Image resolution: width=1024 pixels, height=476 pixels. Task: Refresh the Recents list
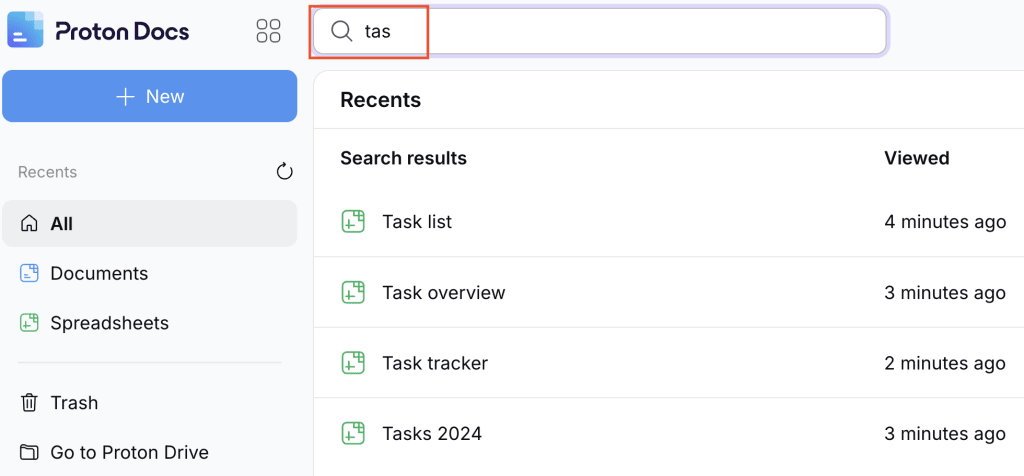click(284, 172)
